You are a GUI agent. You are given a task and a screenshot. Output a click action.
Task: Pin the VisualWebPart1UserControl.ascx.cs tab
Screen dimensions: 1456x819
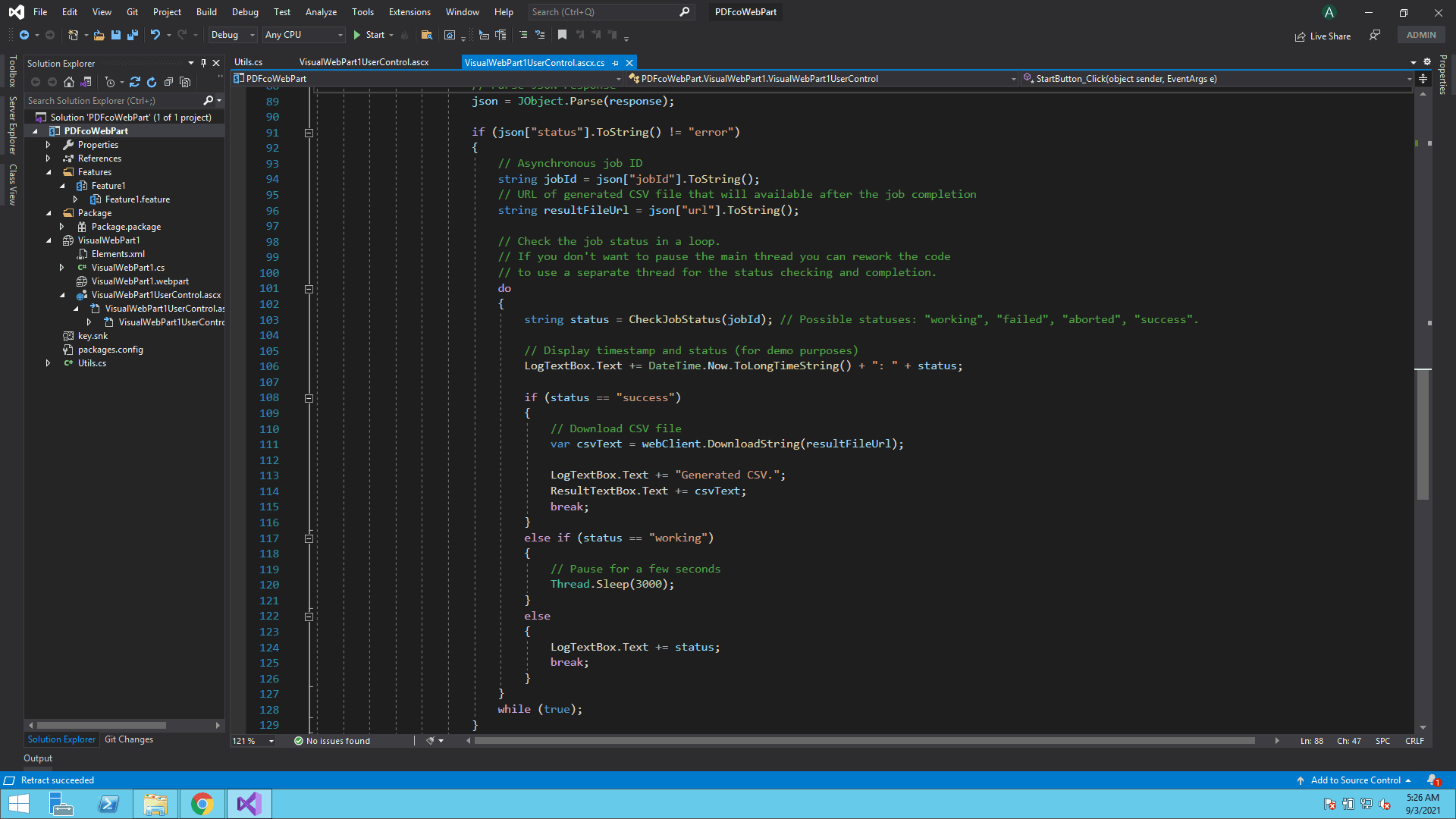(x=616, y=63)
